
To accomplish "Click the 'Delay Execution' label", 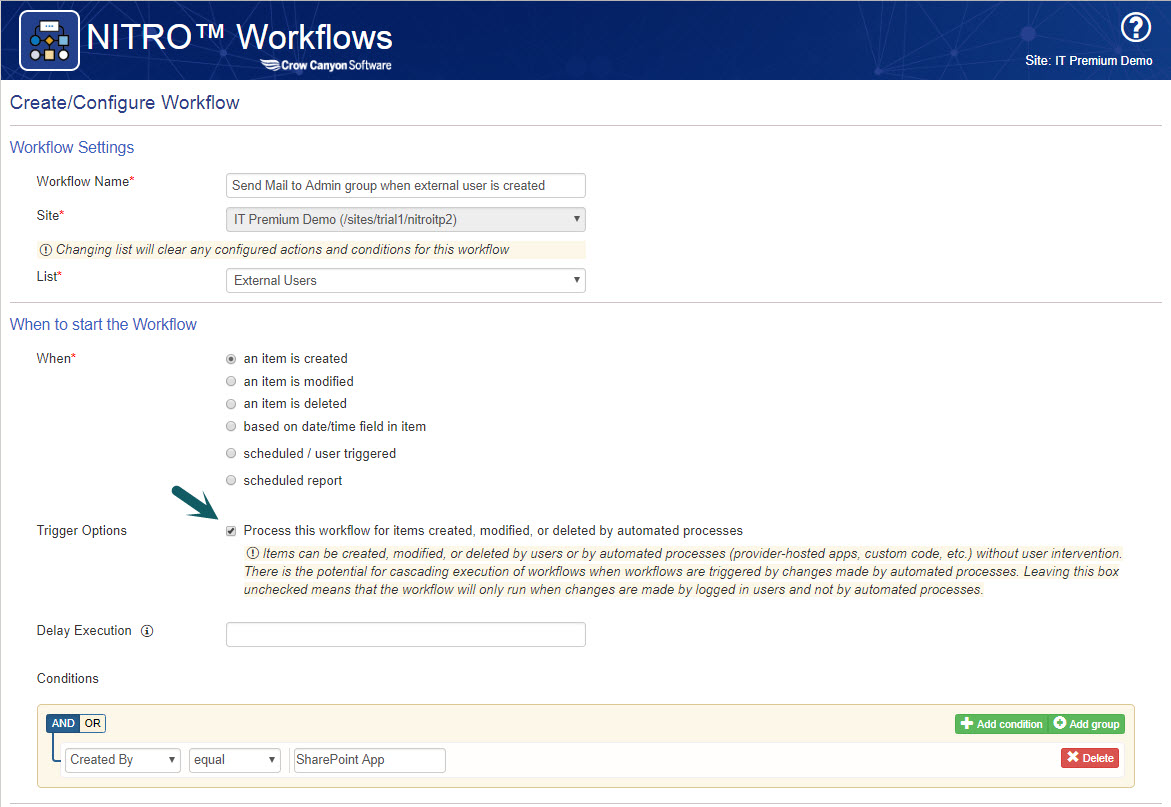I will [x=84, y=631].
